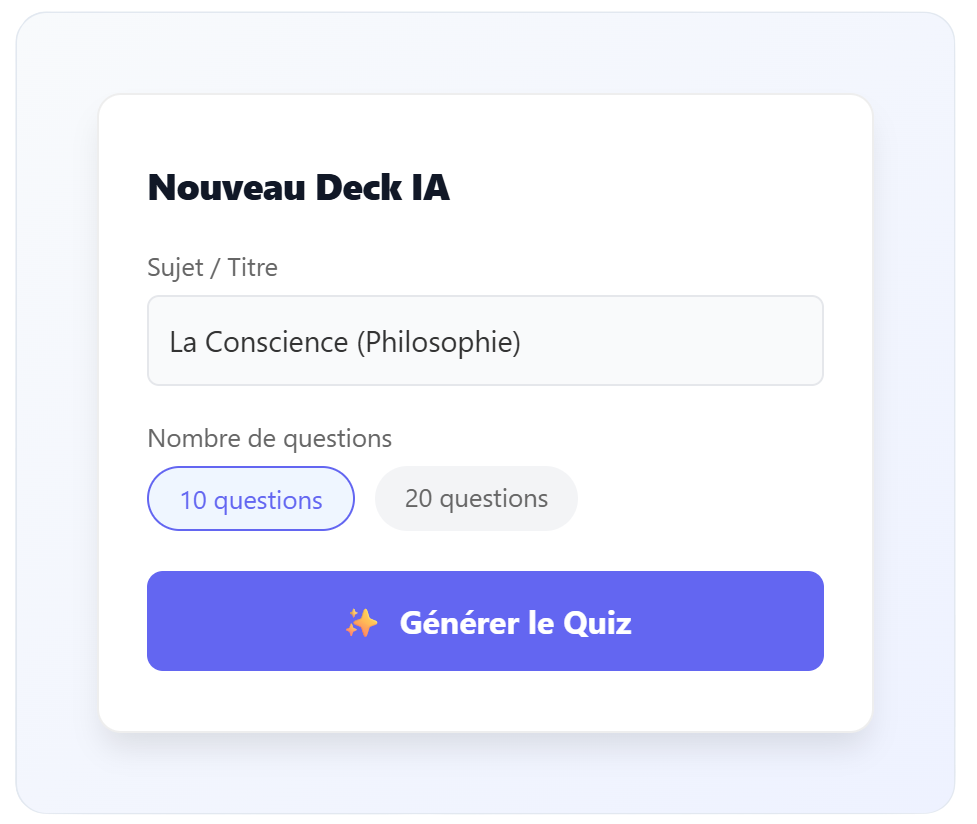This screenshot has width=977, height=824.
Task: Click the Nombre de questions label
Action: tap(268, 438)
